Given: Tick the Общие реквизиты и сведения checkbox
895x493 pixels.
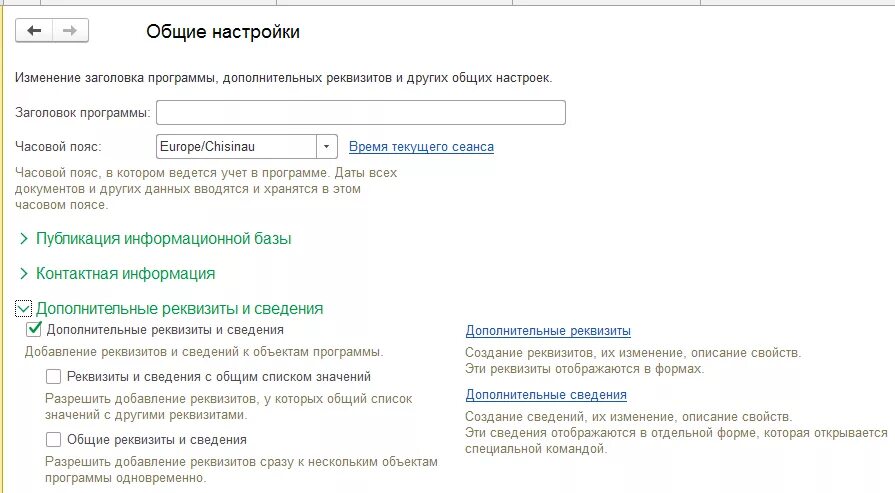Looking at the screenshot, I should (54, 439).
